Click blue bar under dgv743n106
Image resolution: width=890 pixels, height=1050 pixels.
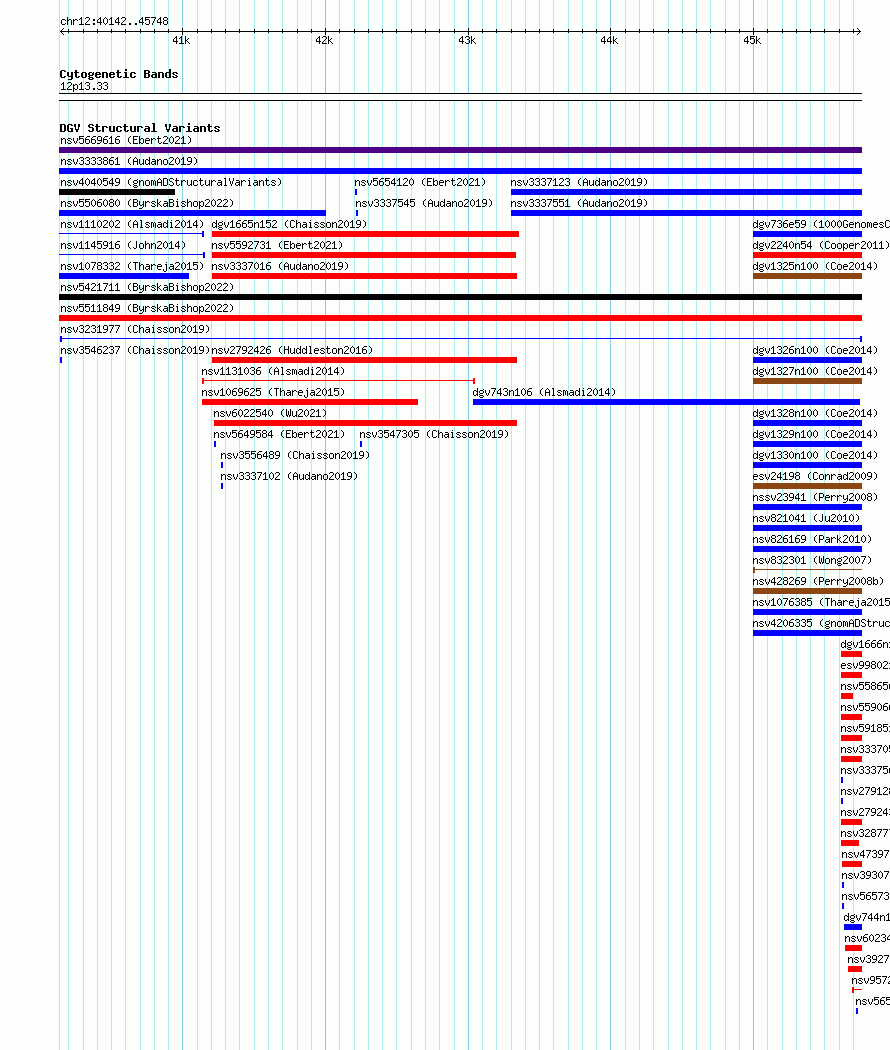click(x=666, y=402)
